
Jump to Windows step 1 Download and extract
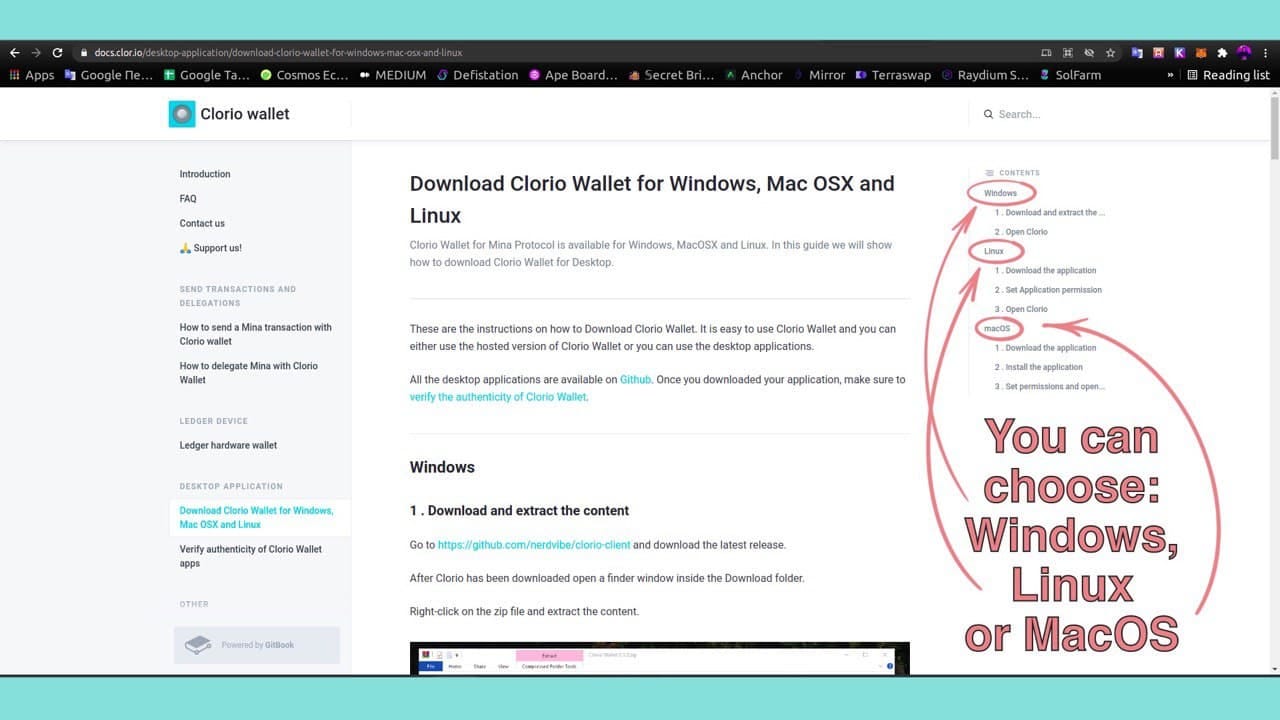(1050, 212)
